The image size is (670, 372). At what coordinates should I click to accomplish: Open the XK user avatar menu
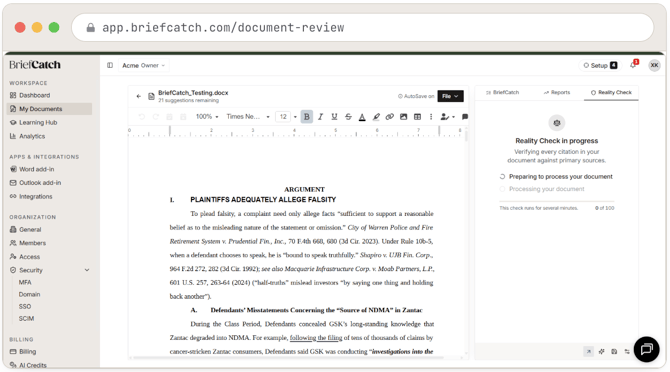(x=654, y=65)
